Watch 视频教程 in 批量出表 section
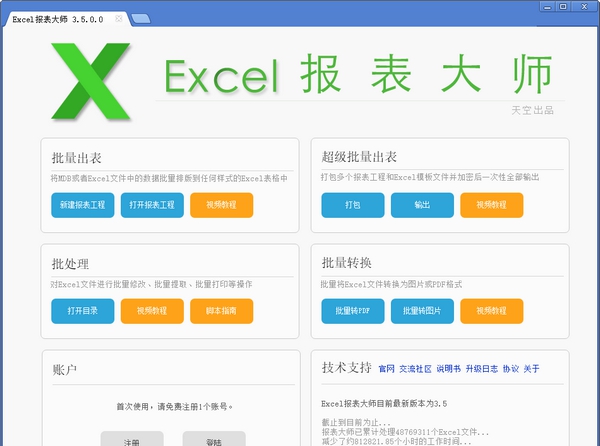 pyautogui.click(x=222, y=205)
